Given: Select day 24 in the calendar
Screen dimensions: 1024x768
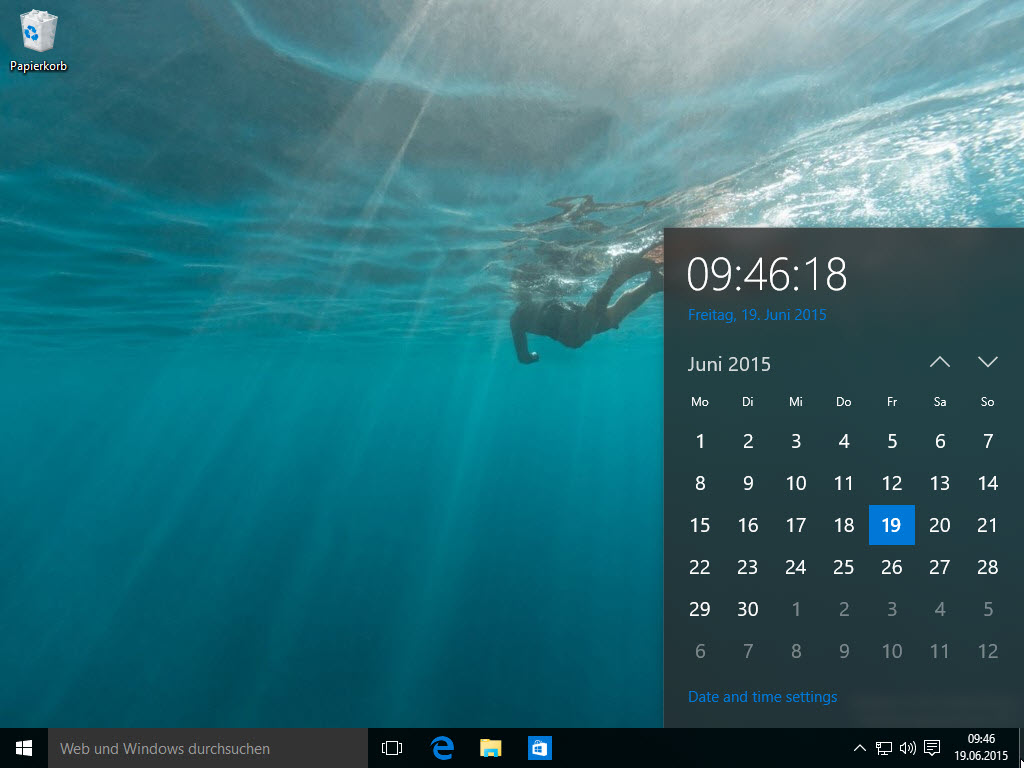Looking at the screenshot, I should (x=795, y=567).
